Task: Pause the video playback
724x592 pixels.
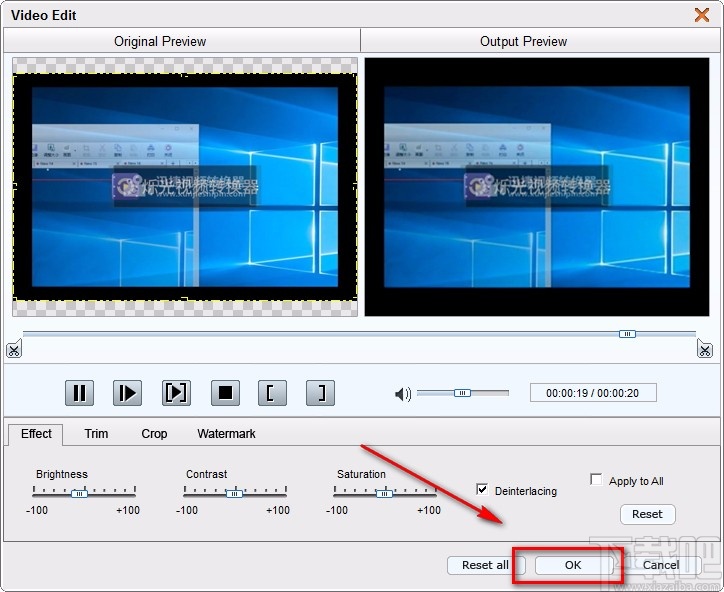Action: [x=80, y=393]
